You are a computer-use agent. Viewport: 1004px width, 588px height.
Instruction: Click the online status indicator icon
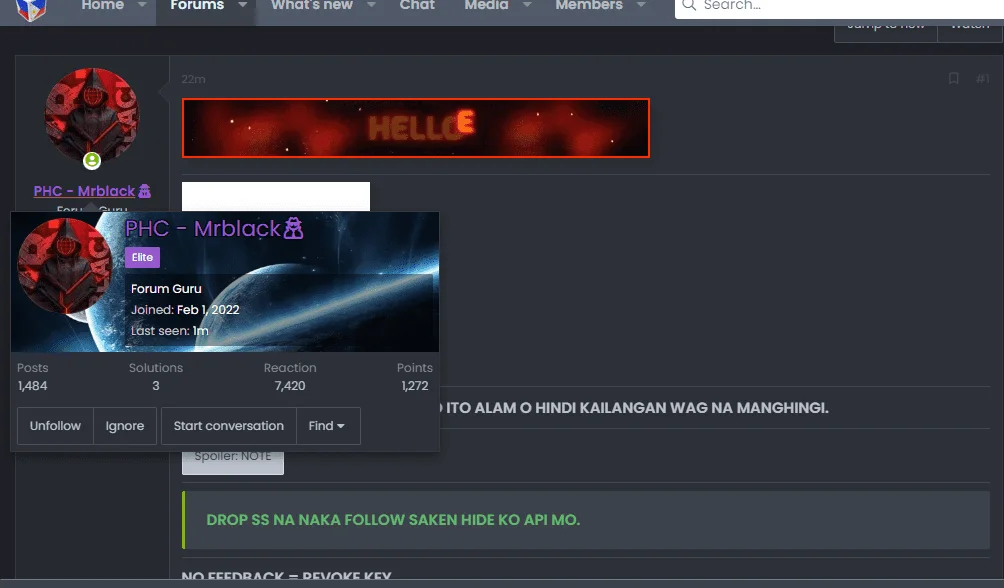coord(92,160)
